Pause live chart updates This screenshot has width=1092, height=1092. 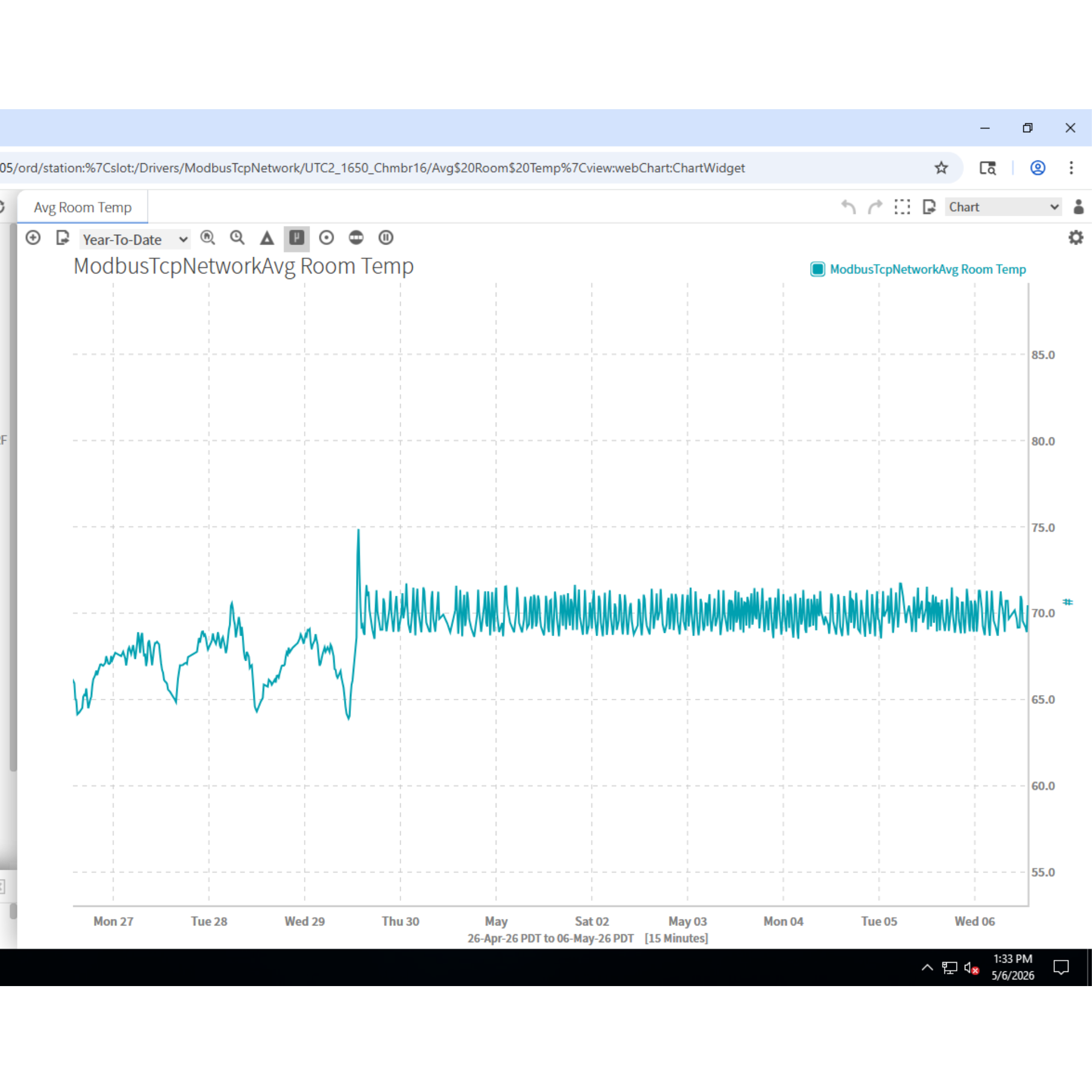click(x=386, y=238)
